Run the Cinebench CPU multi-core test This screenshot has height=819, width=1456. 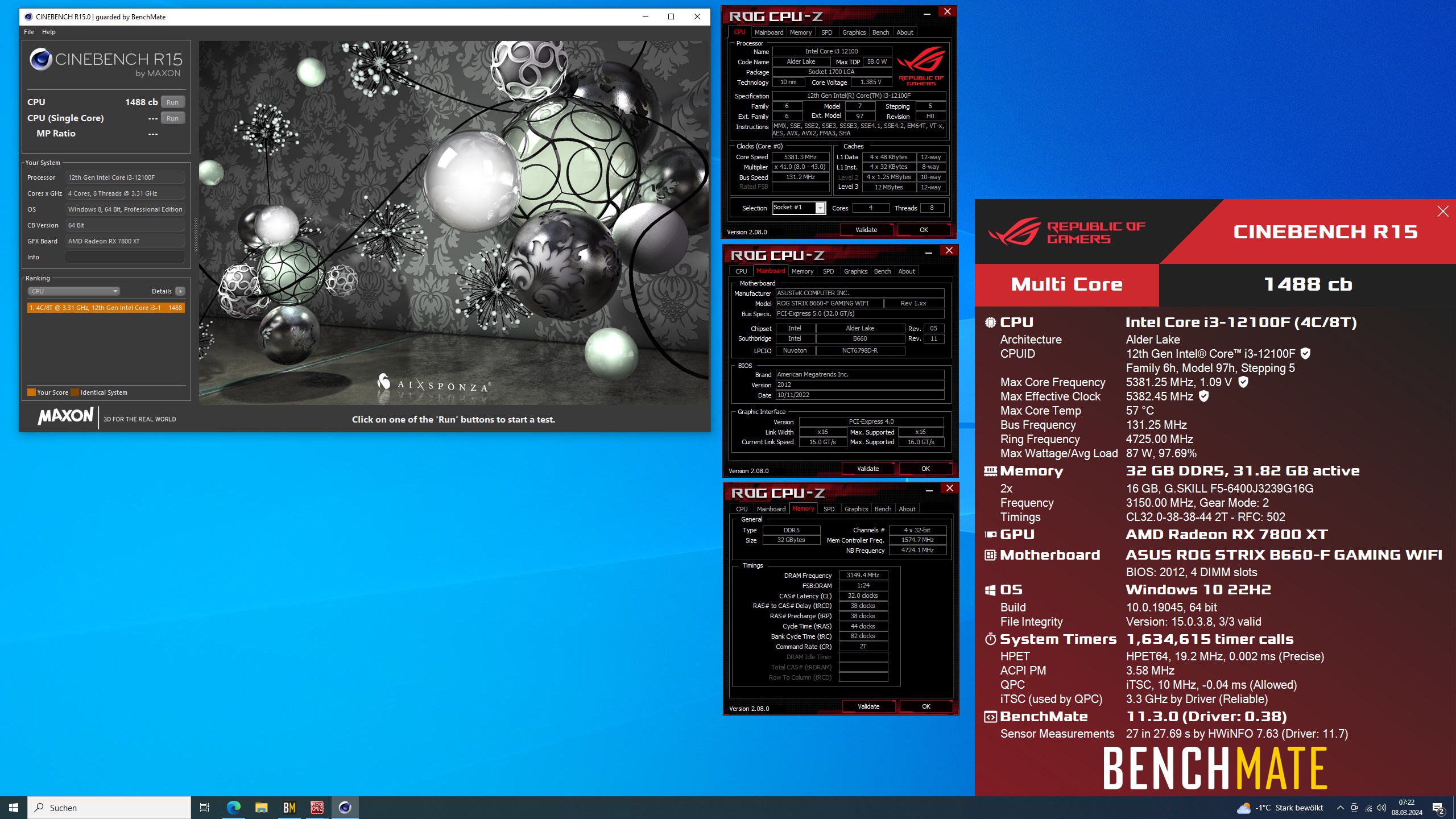(x=173, y=102)
